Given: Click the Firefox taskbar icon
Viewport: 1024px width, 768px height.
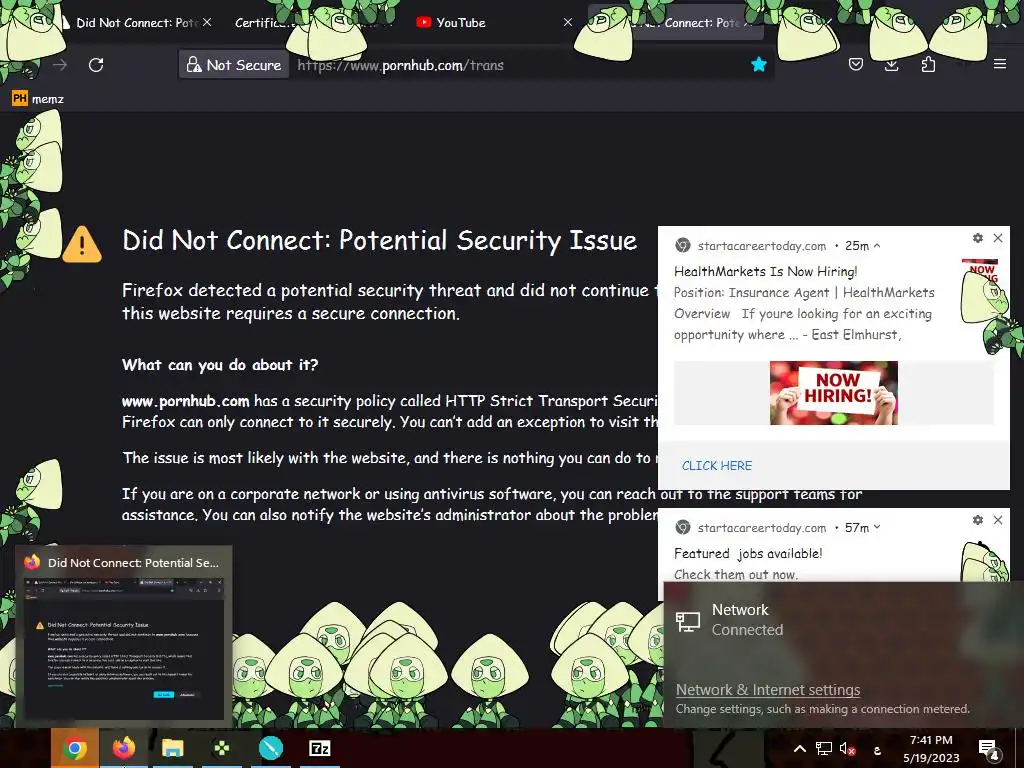Looking at the screenshot, I should coord(123,748).
